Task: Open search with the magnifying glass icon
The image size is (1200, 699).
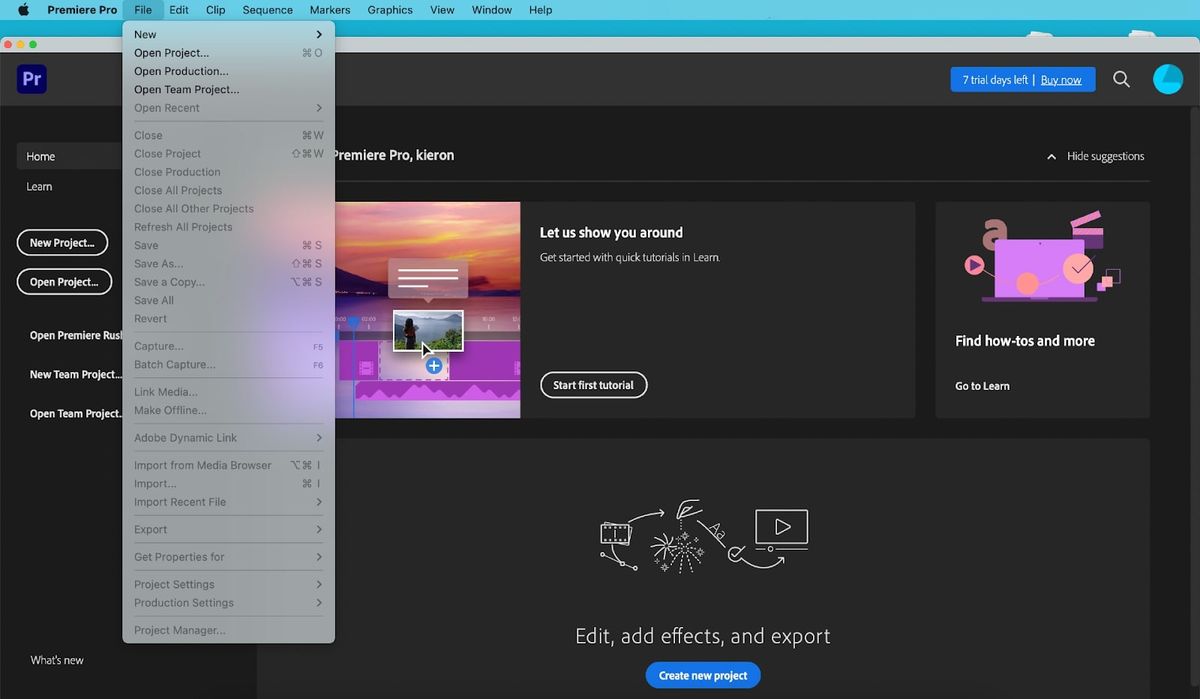Action: coord(1121,78)
